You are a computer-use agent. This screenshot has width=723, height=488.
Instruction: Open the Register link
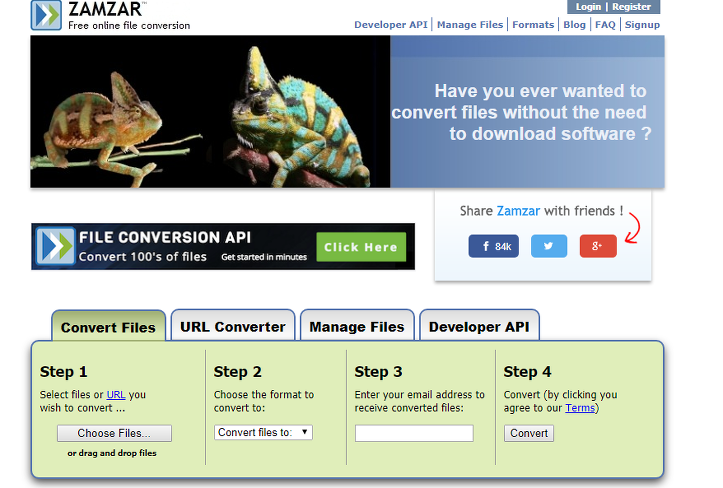tap(631, 7)
